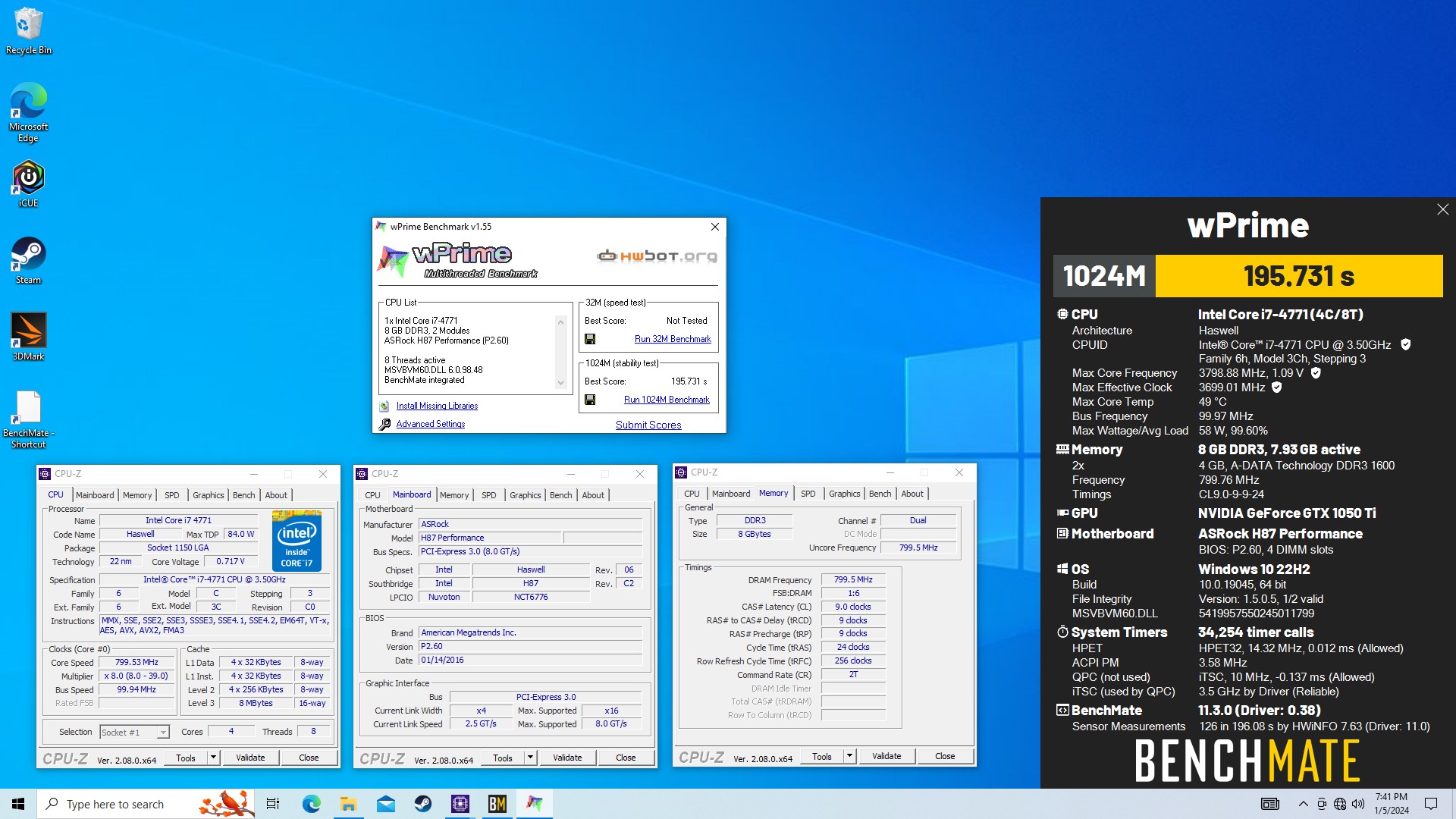Expand Tools dropdown arrow in Memory window
1456x819 pixels.
click(850, 756)
